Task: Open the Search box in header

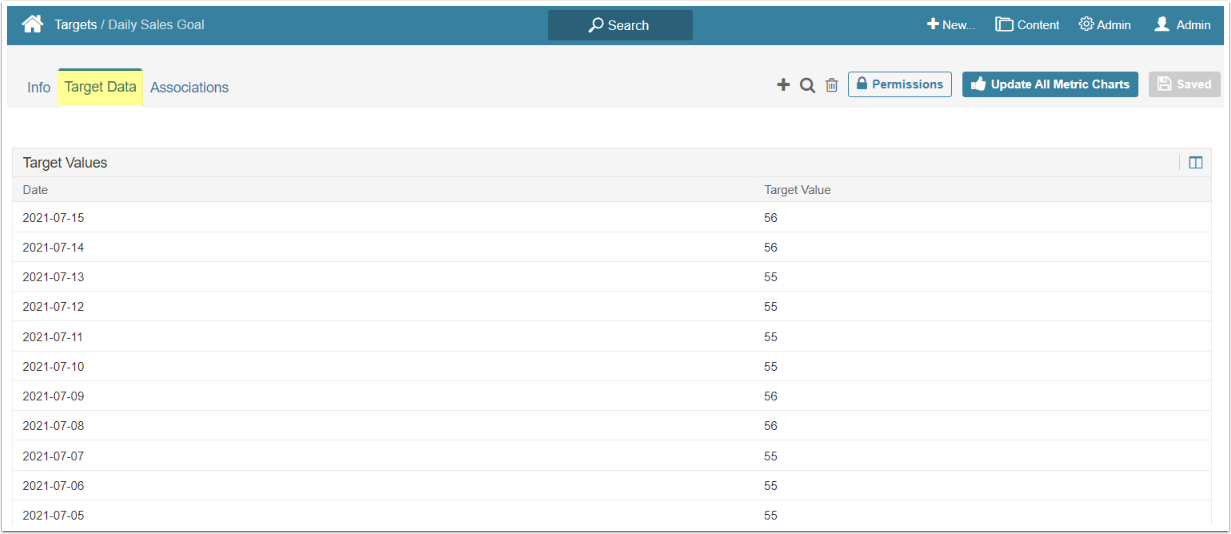Action: click(x=620, y=25)
